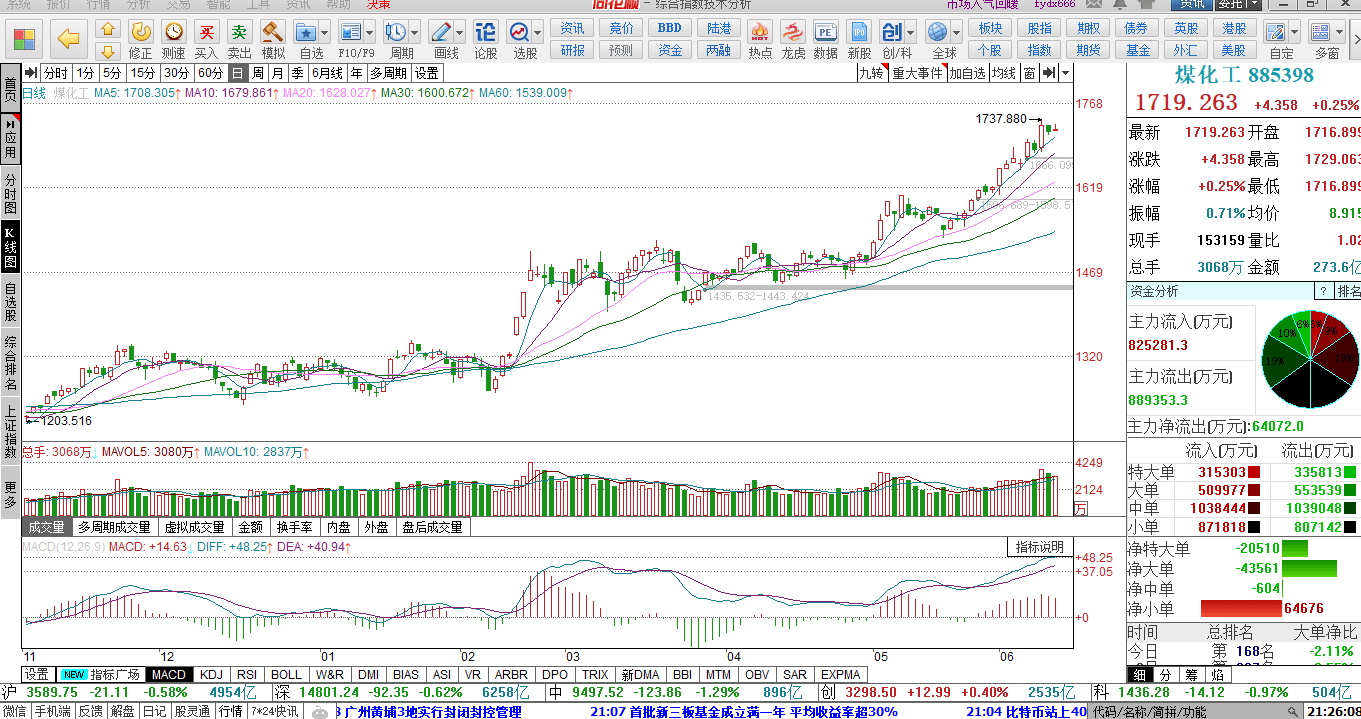1361x719 pixels.
Task: Expand the 自选 dropdown arrow
Action: tap(326, 32)
